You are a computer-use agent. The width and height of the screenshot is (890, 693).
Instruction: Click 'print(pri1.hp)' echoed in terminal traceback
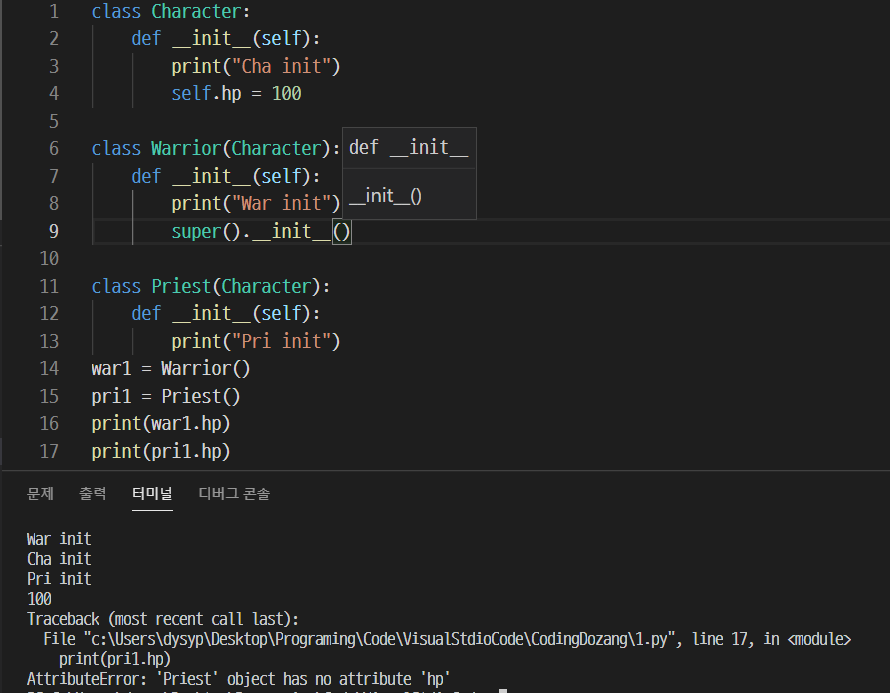[x=115, y=660]
